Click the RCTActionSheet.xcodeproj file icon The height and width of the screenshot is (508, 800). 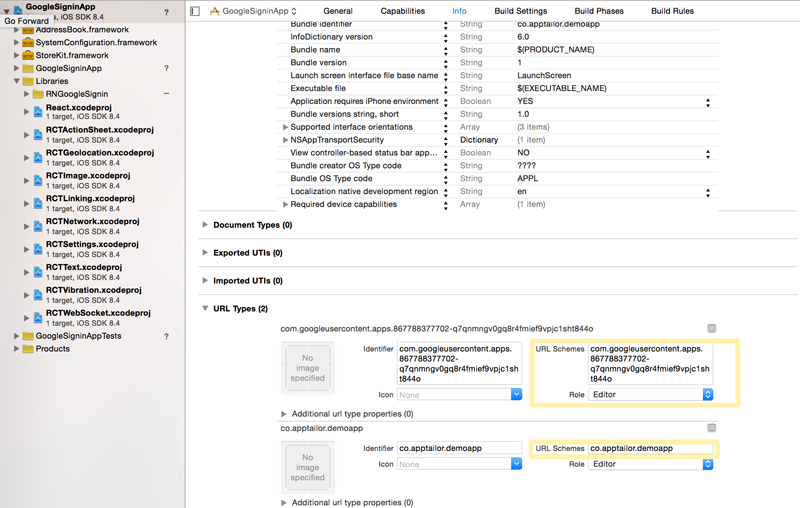click(x=38, y=135)
